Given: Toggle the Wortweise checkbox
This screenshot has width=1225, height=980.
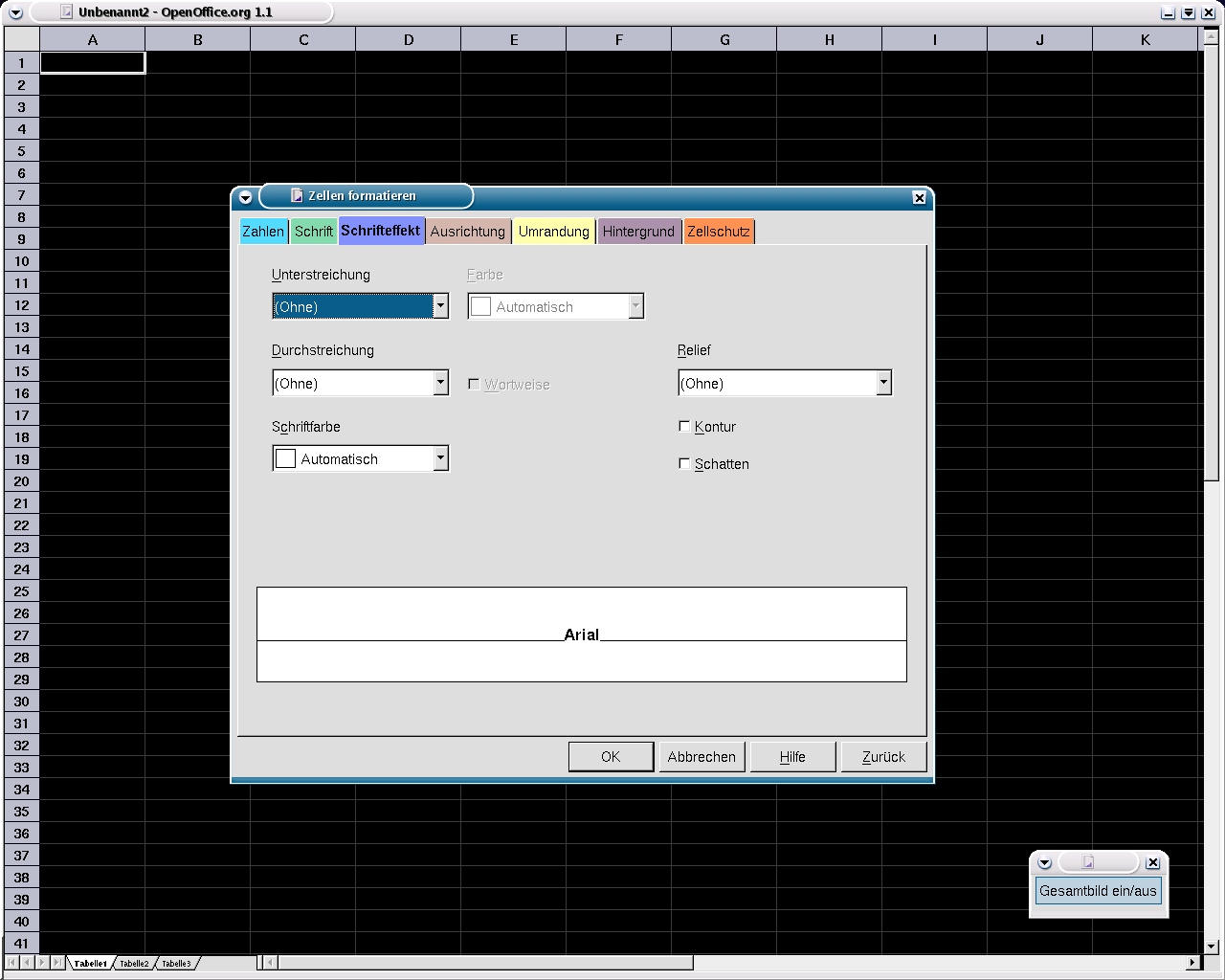Looking at the screenshot, I should tap(474, 384).
